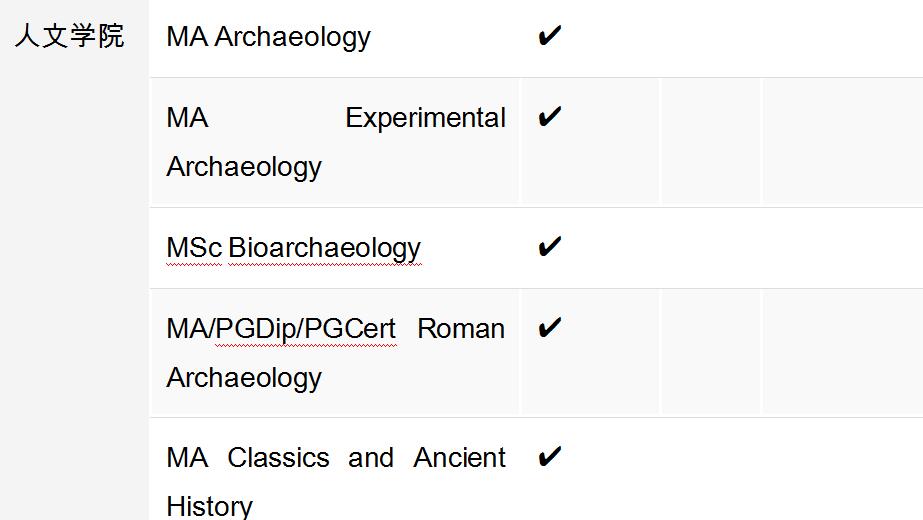
Task: Click the checkmark in MA Experimental Archaeology row
Action: (x=550, y=117)
